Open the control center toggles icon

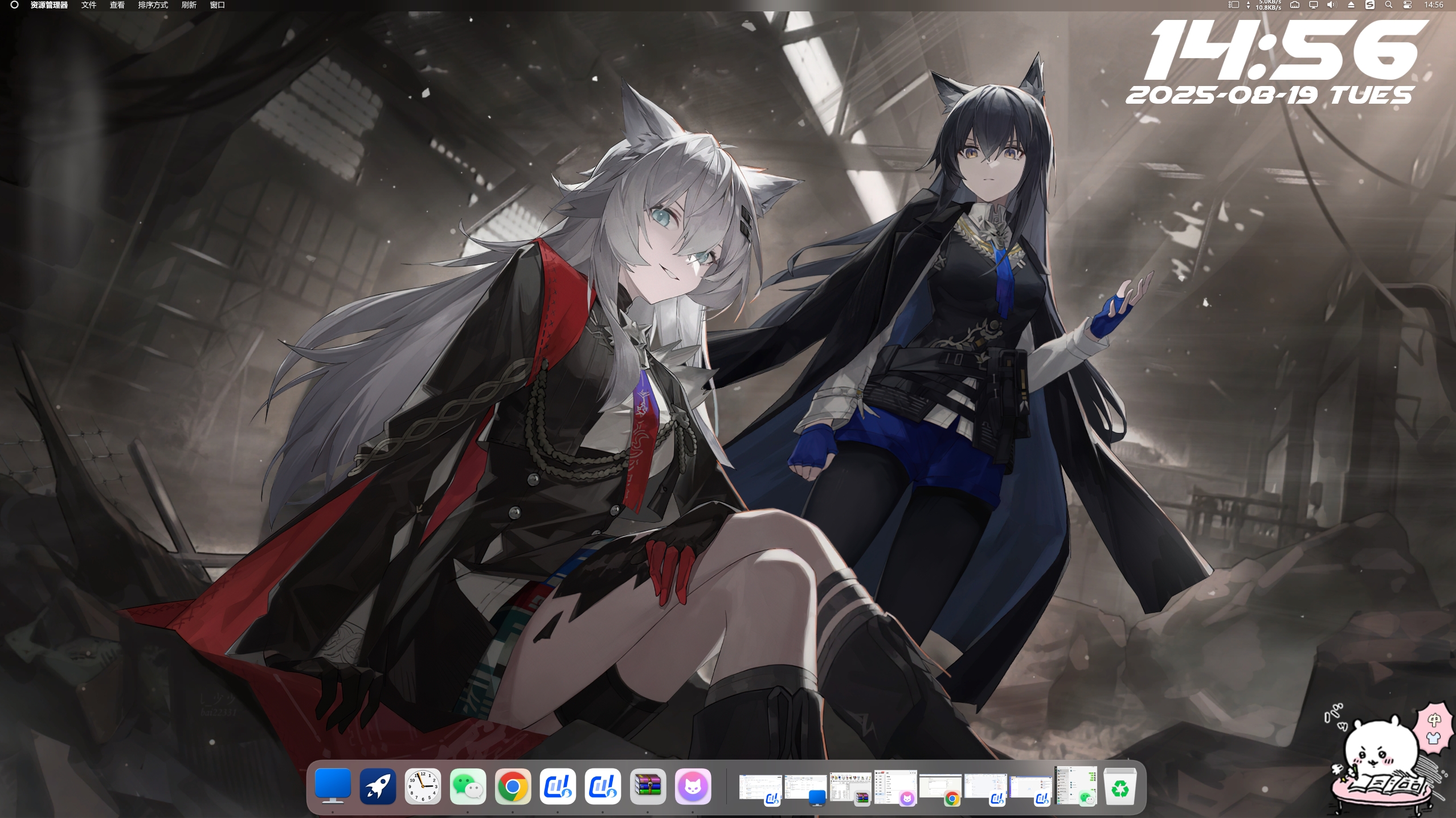1407,5
